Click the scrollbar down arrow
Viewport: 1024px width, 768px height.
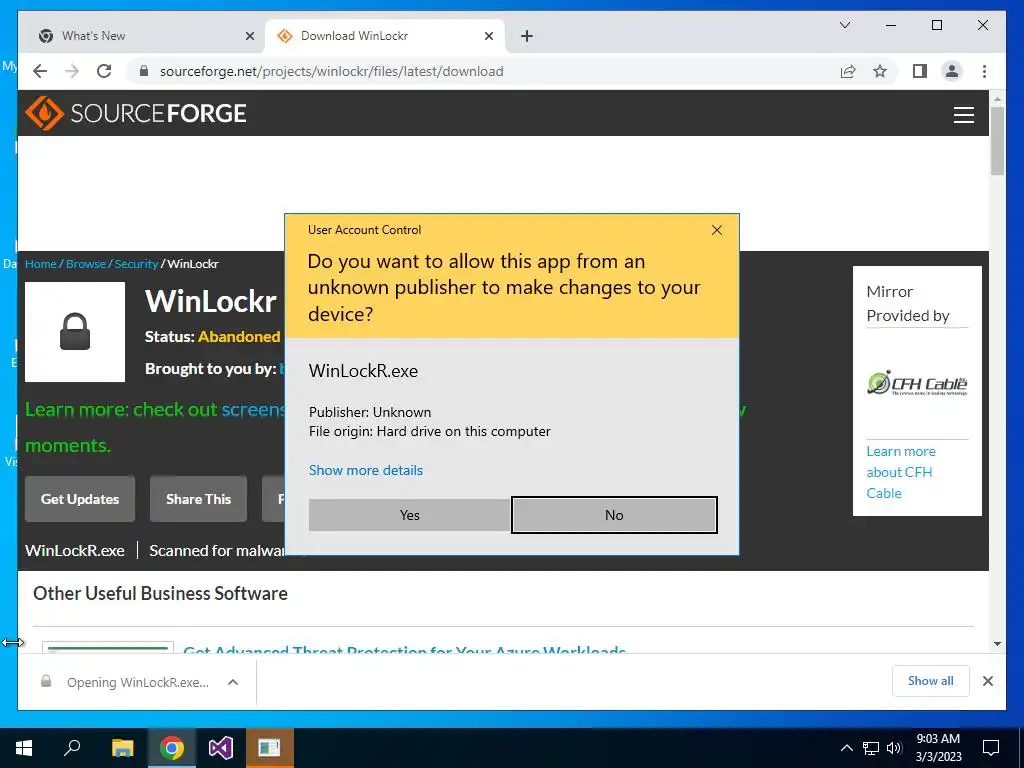997,644
